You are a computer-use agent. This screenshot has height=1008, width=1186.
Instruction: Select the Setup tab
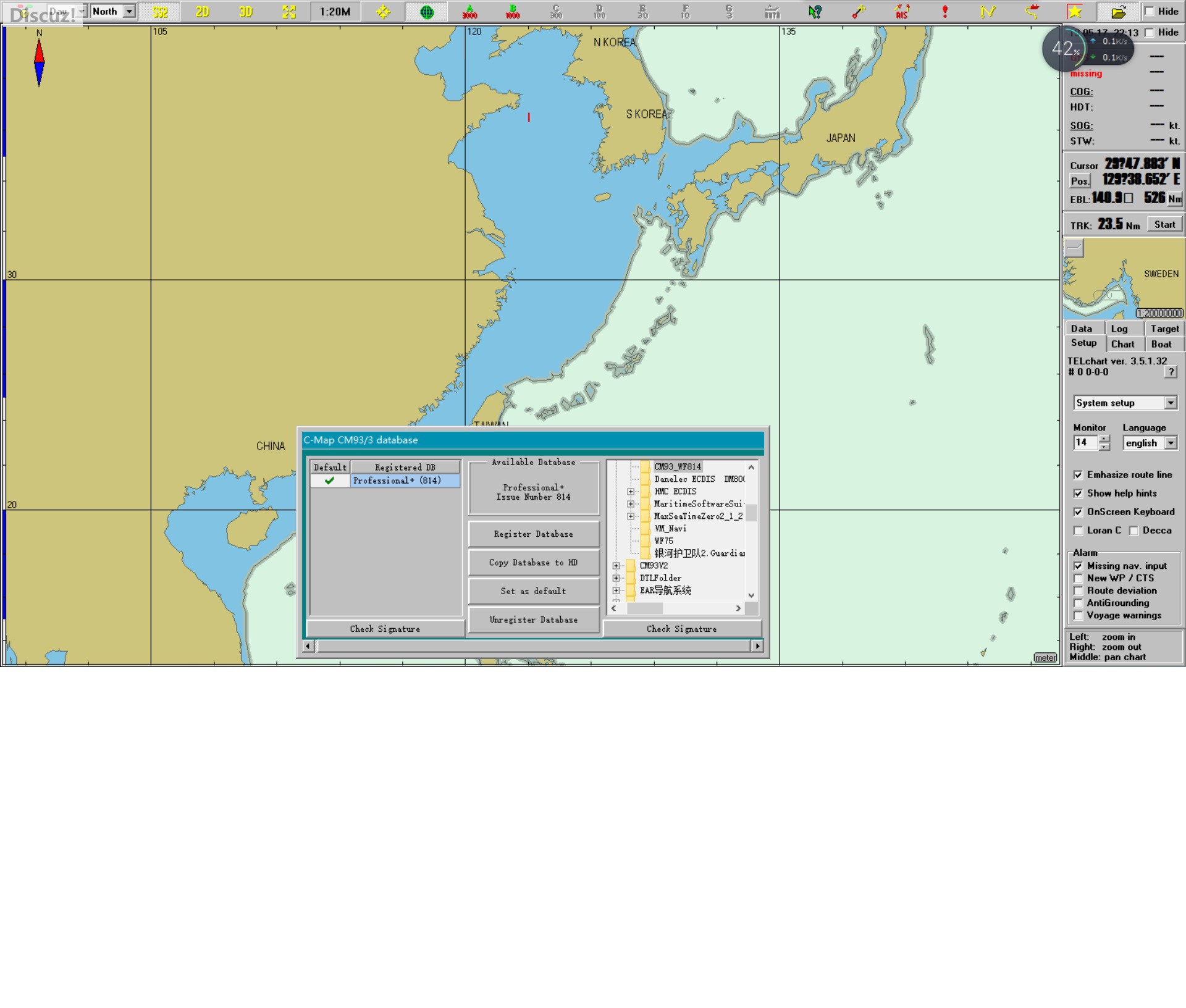point(1084,343)
